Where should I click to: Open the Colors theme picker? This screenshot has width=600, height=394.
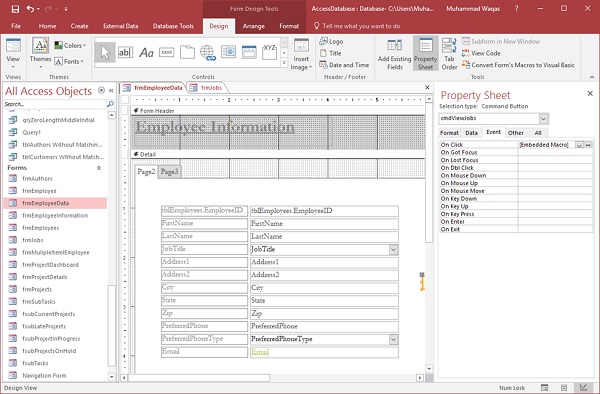[70, 45]
